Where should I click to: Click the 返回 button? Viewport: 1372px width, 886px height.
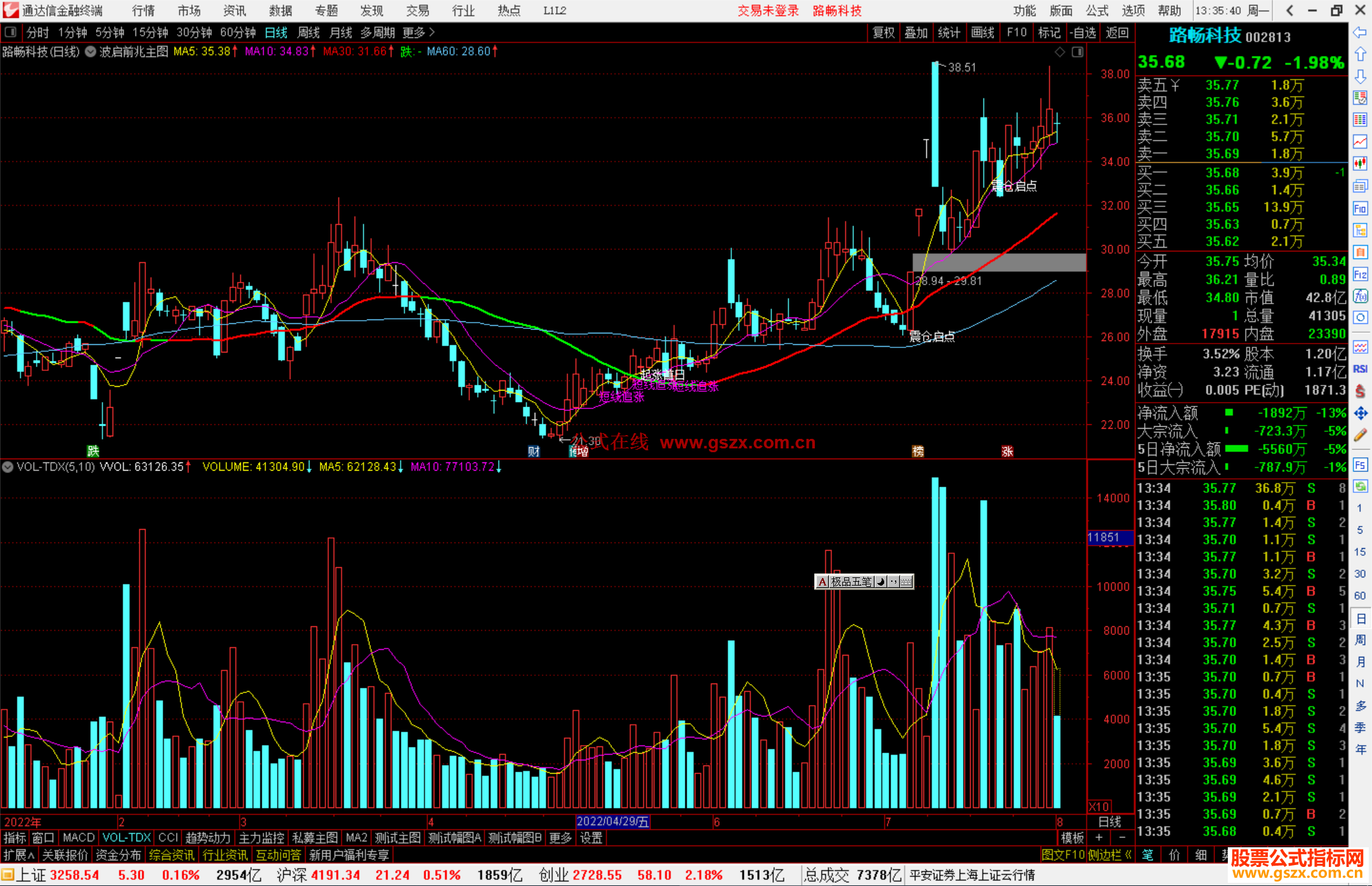point(1117,32)
